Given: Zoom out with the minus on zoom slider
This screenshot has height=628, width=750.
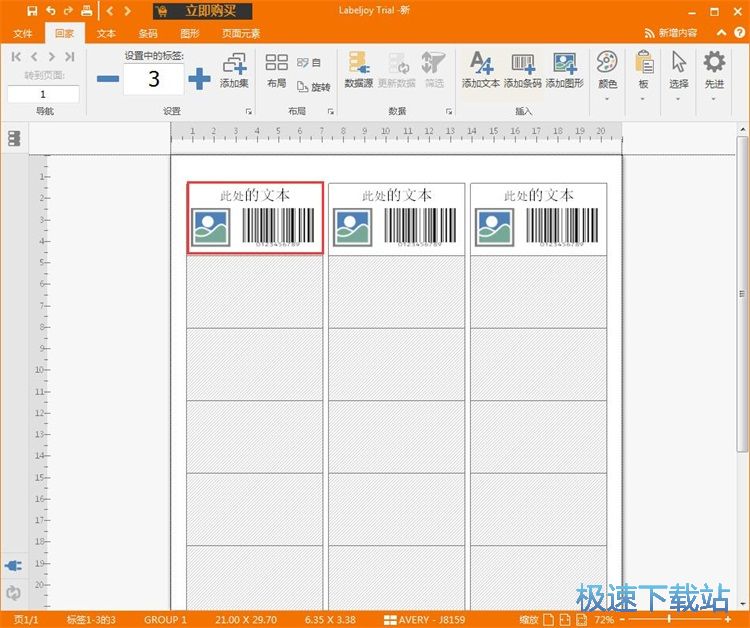Looking at the screenshot, I should click(x=623, y=620).
